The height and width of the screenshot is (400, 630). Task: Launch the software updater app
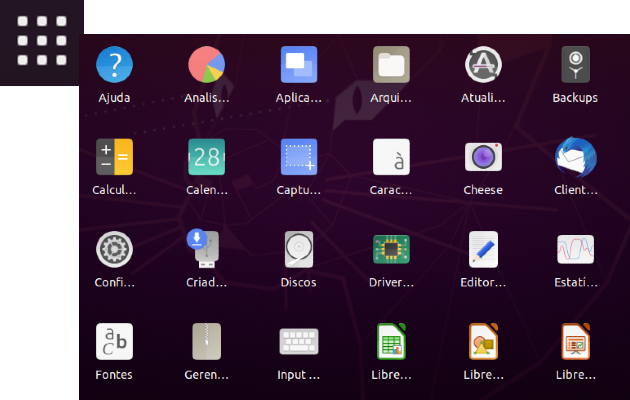[x=483, y=65]
